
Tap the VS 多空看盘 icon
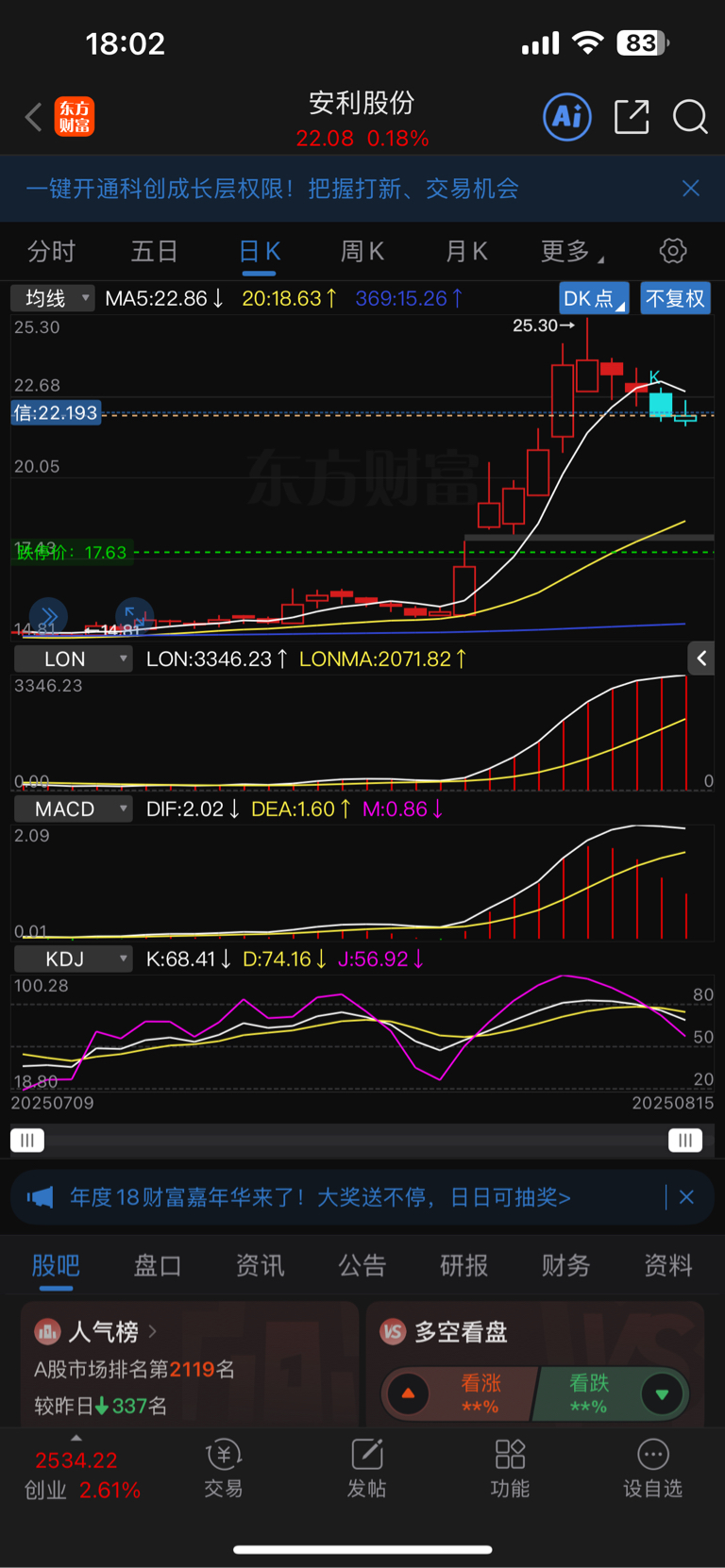click(x=393, y=1332)
